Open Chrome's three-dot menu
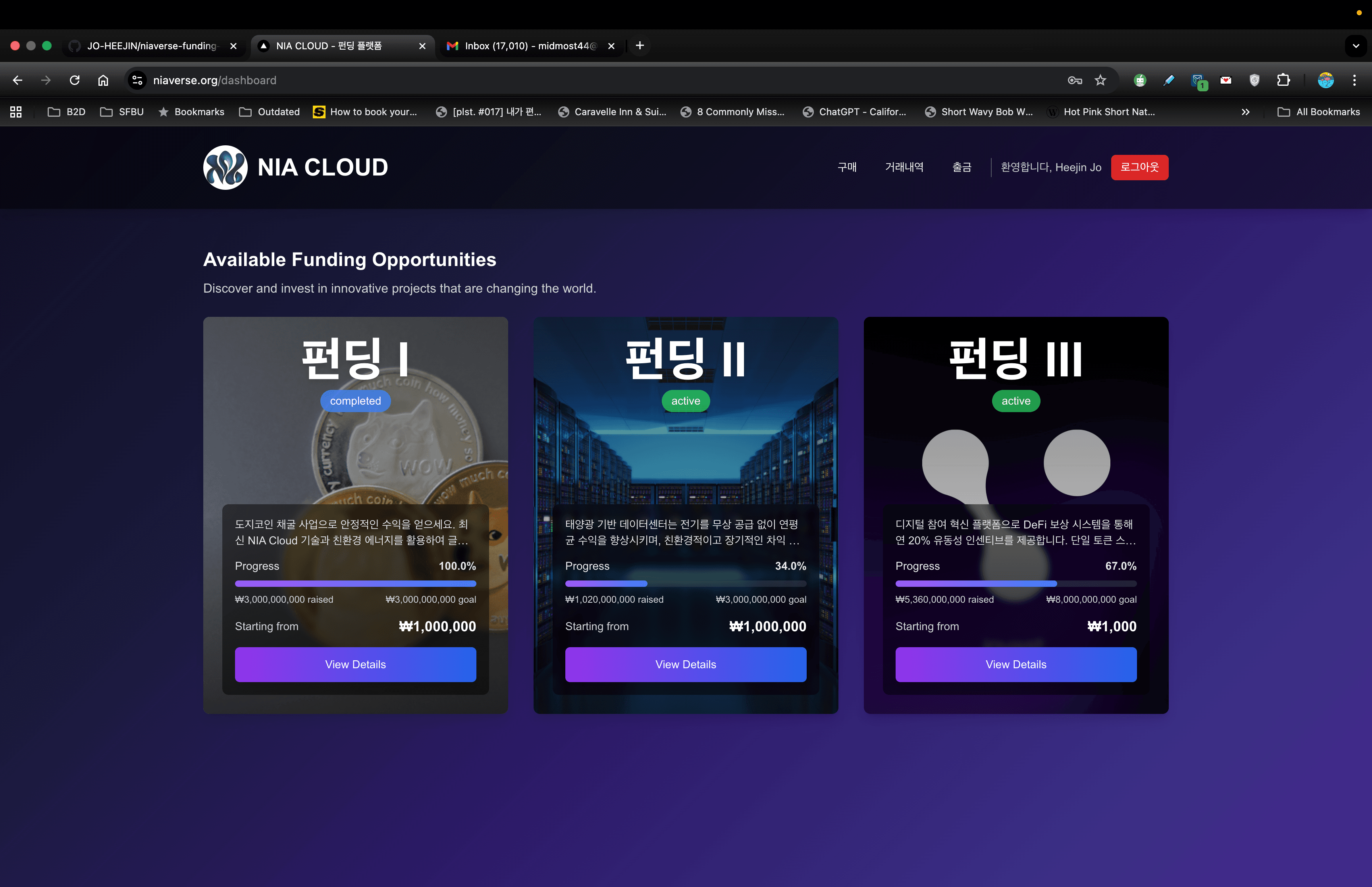Image resolution: width=1372 pixels, height=887 pixels. point(1355,80)
